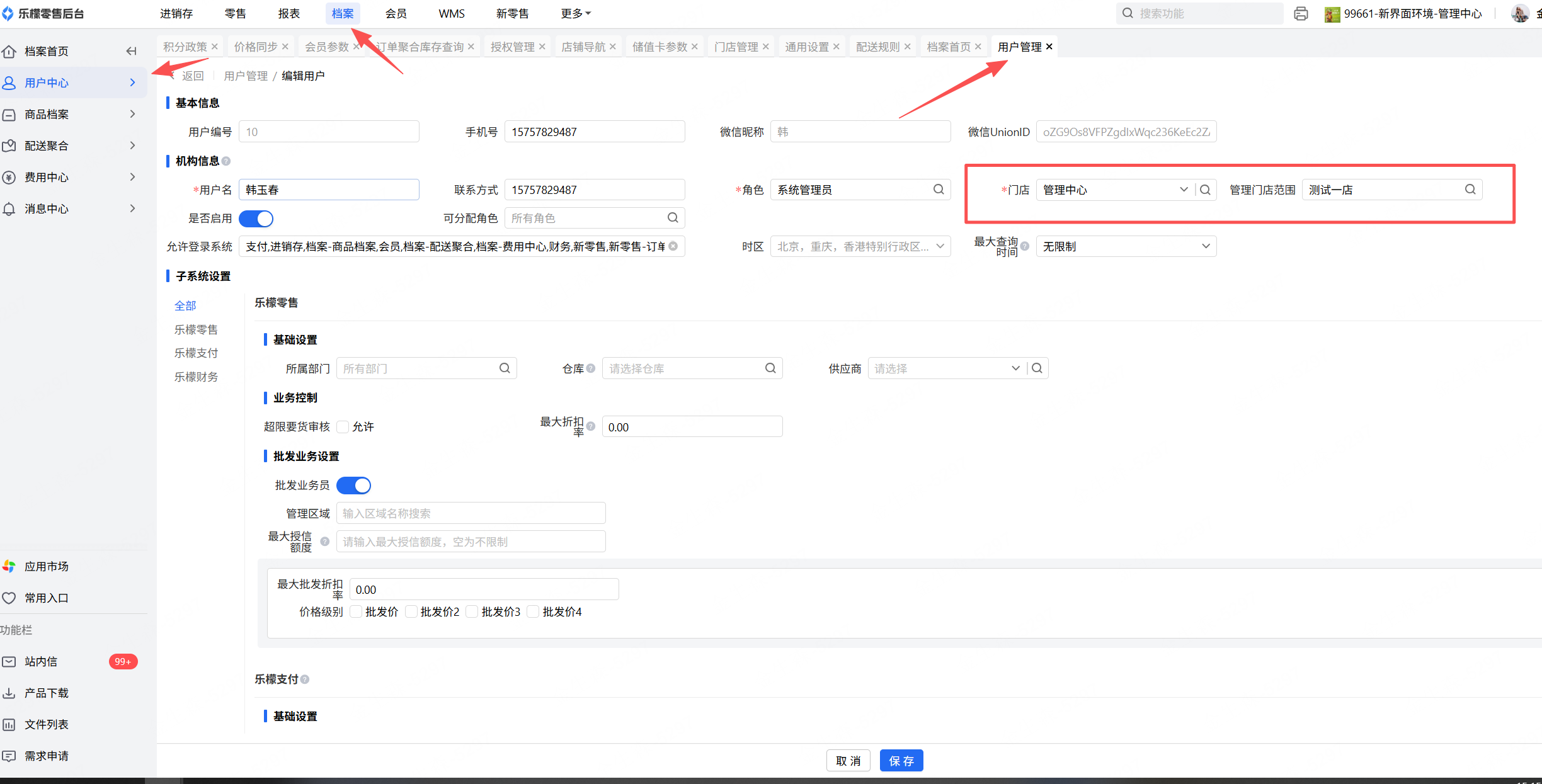Click search icon in 仓库 field
Screen dimensions: 1542x784
pos(770,368)
